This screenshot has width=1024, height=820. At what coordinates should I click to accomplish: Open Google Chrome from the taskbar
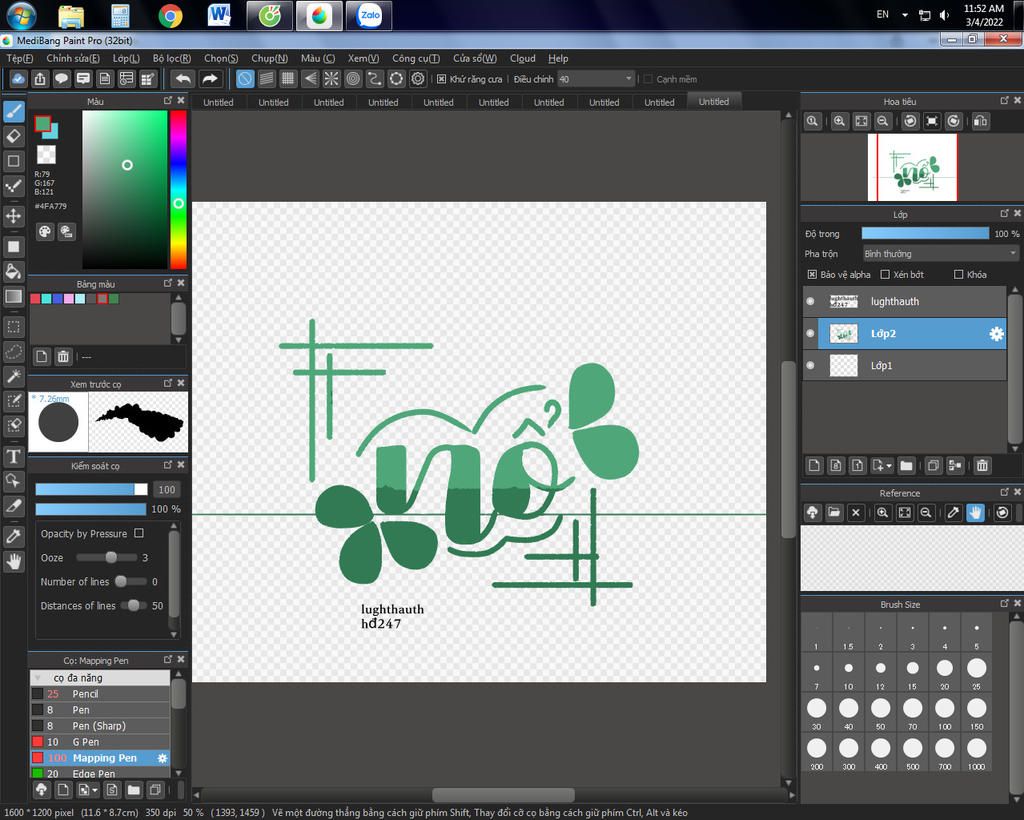170,16
